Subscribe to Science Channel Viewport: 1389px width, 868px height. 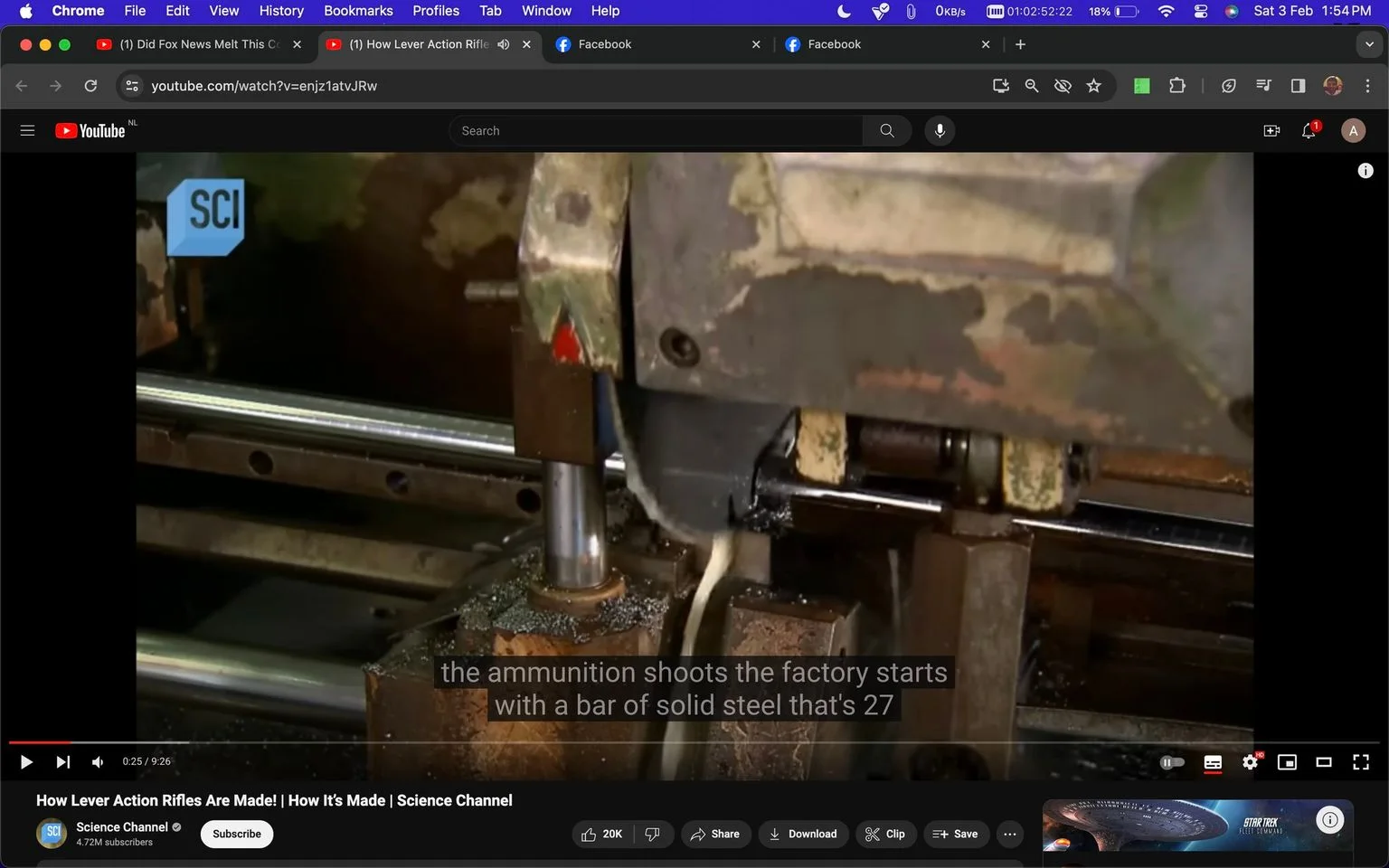(237, 834)
